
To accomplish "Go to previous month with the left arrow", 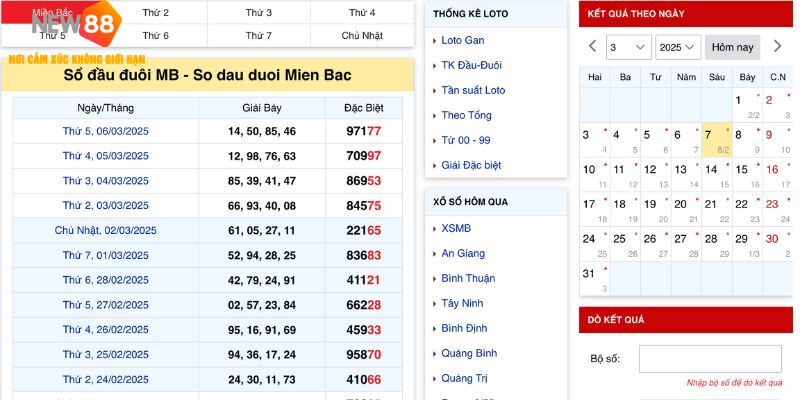I will 593,47.
